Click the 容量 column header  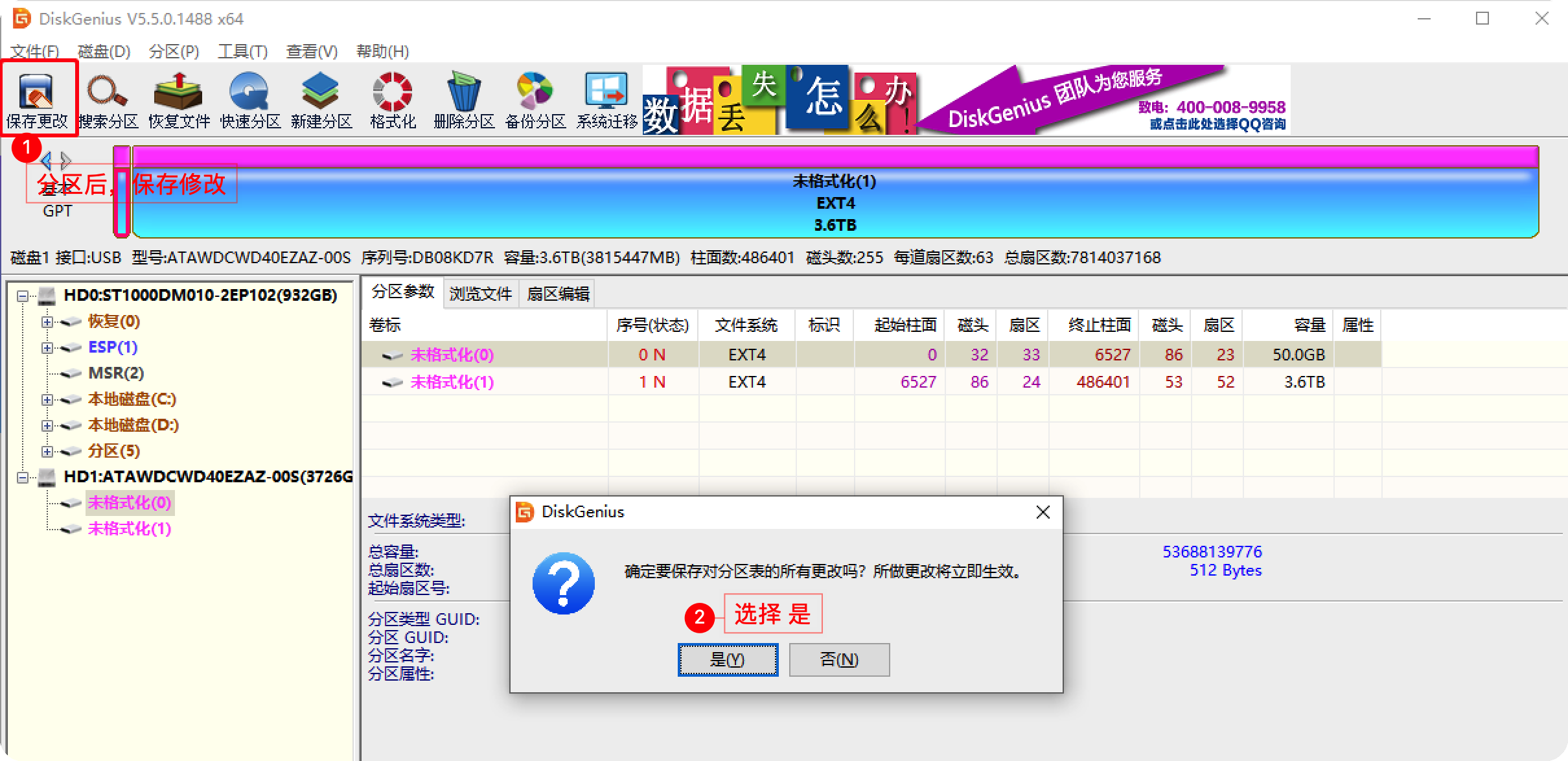(x=1288, y=325)
